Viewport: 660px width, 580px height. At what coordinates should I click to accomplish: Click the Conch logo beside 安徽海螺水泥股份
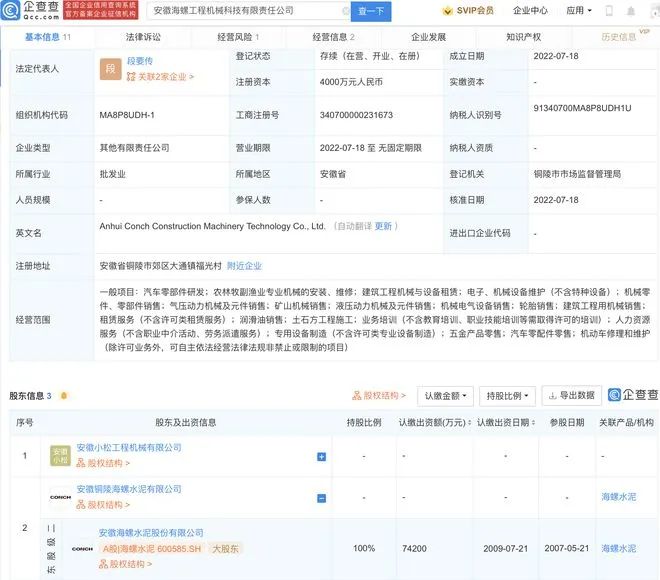pyautogui.click(x=81, y=548)
